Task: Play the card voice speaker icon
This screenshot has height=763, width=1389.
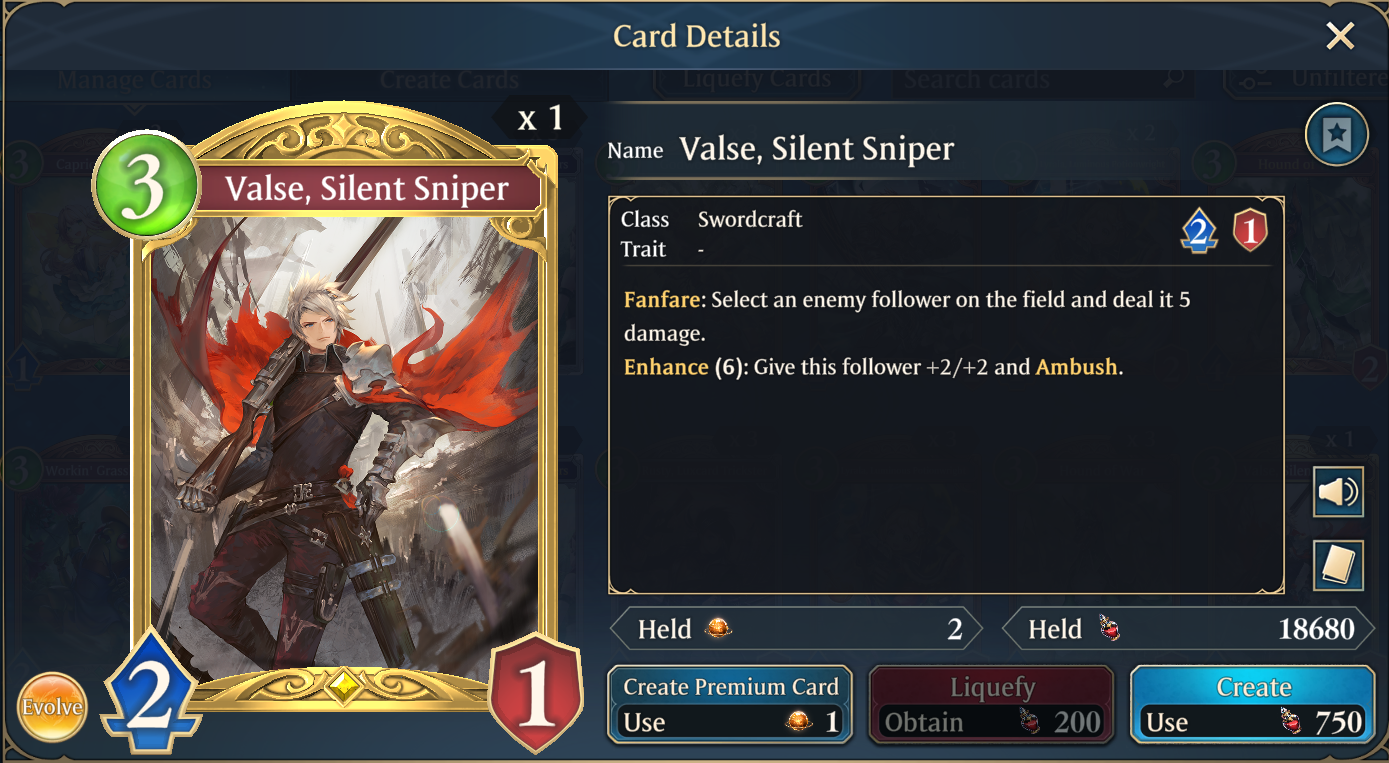Action: pos(1338,492)
